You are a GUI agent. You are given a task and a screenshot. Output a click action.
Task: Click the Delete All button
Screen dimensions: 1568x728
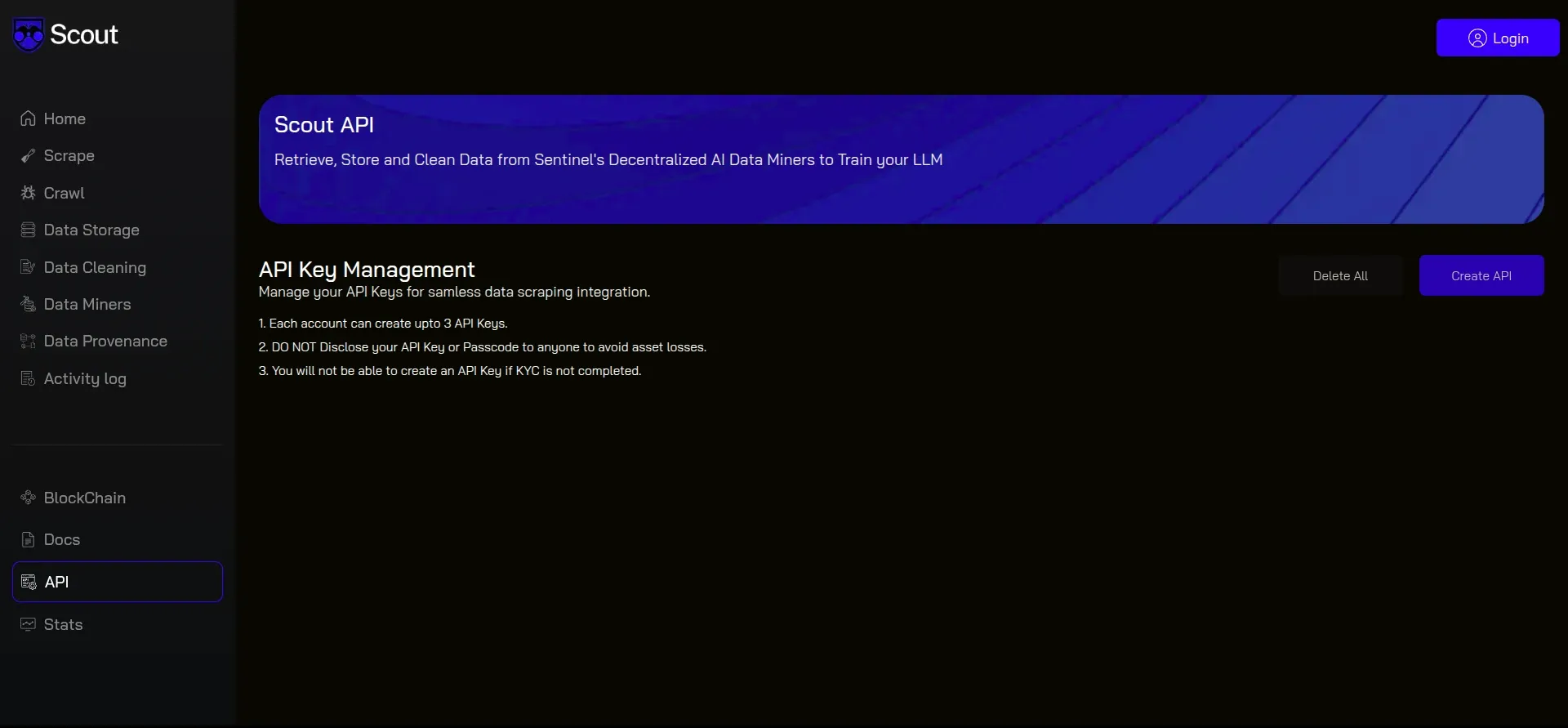tap(1340, 275)
